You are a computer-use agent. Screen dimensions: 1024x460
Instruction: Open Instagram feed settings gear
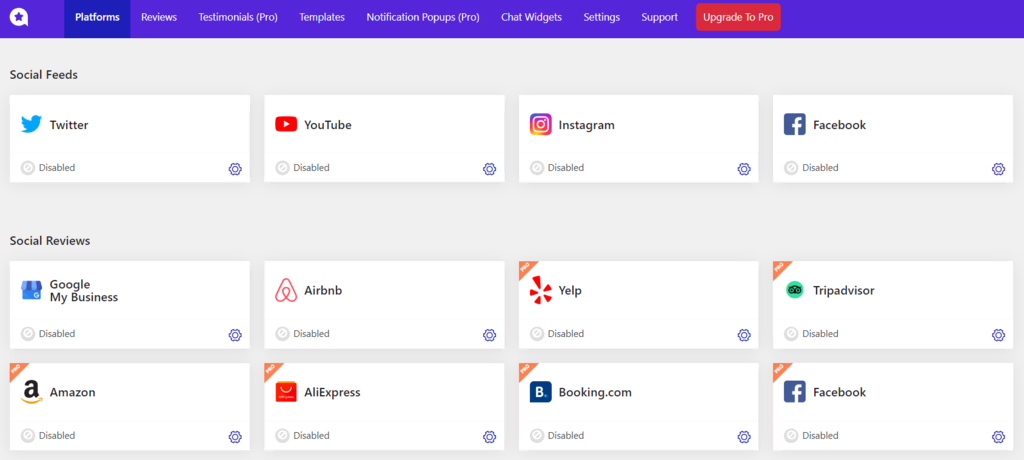pos(744,169)
